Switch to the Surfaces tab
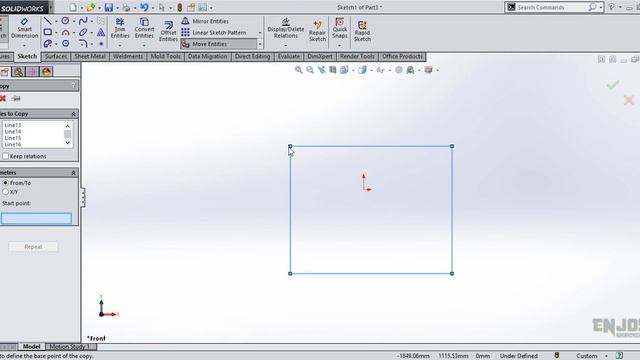Image resolution: width=640 pixels, height=360 pixels. 56,56
